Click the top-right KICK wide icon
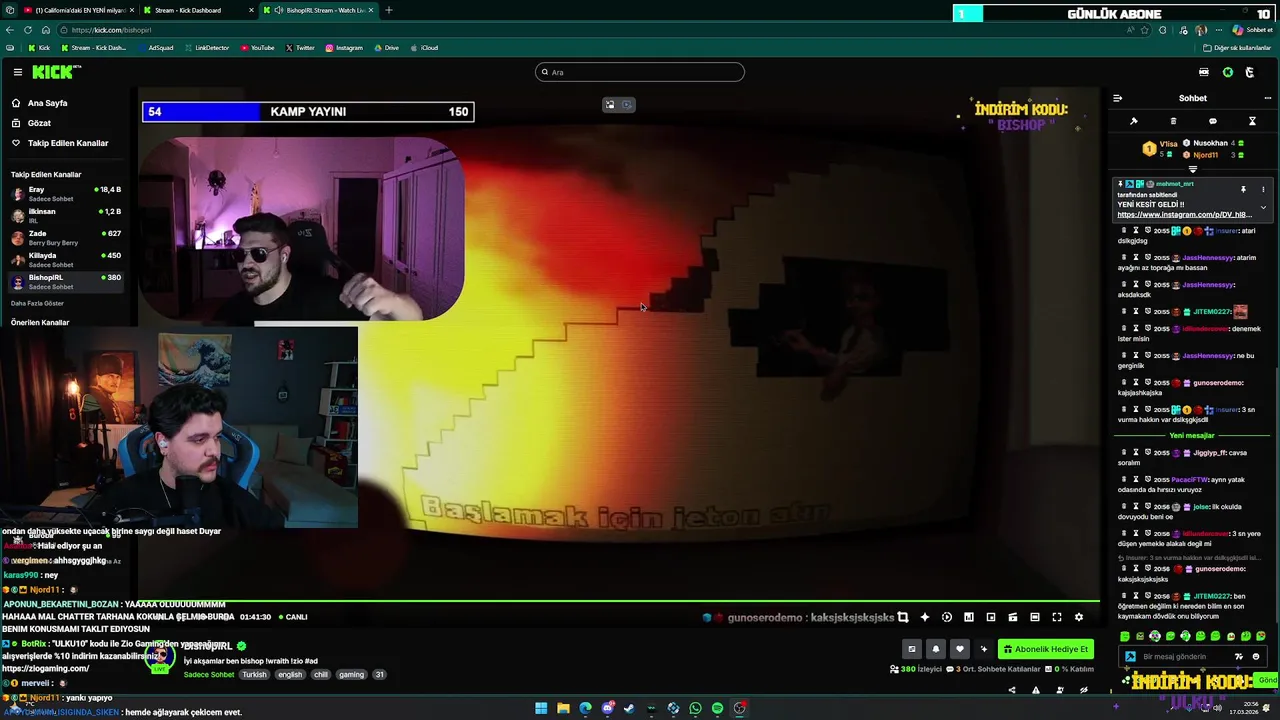 [x=1204, y=72]
